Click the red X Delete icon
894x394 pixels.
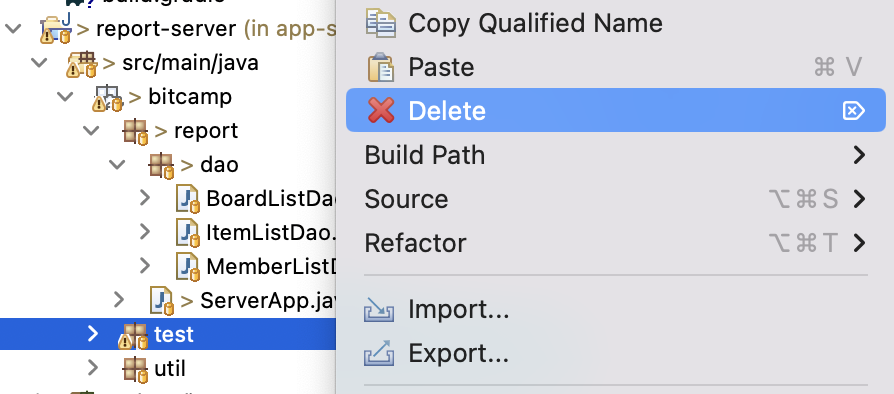click(x=381, y=110)
